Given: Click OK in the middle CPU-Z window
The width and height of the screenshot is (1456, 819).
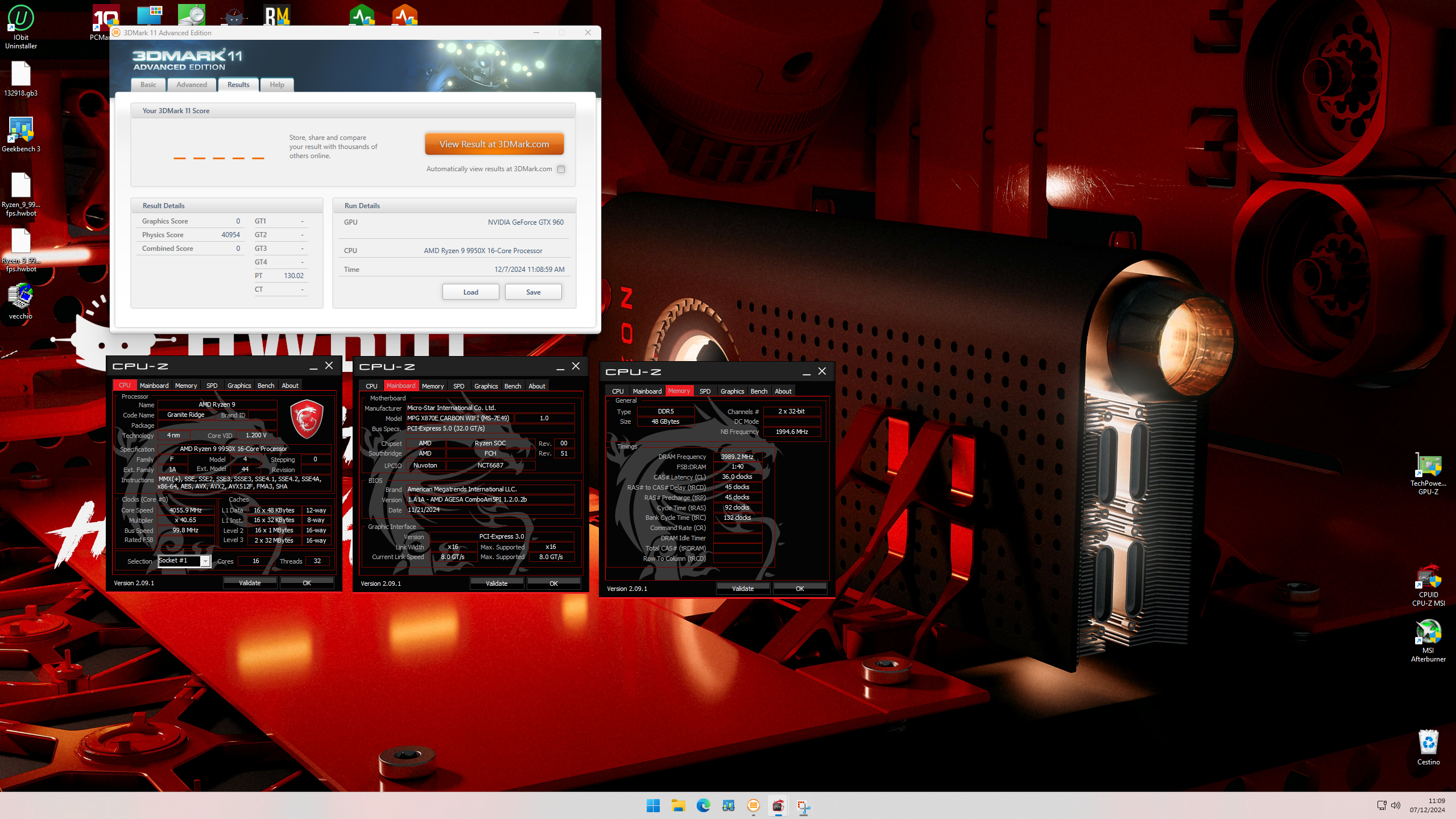Looking at the screenshot, I should pyautogui.click(x=554, y=584).
